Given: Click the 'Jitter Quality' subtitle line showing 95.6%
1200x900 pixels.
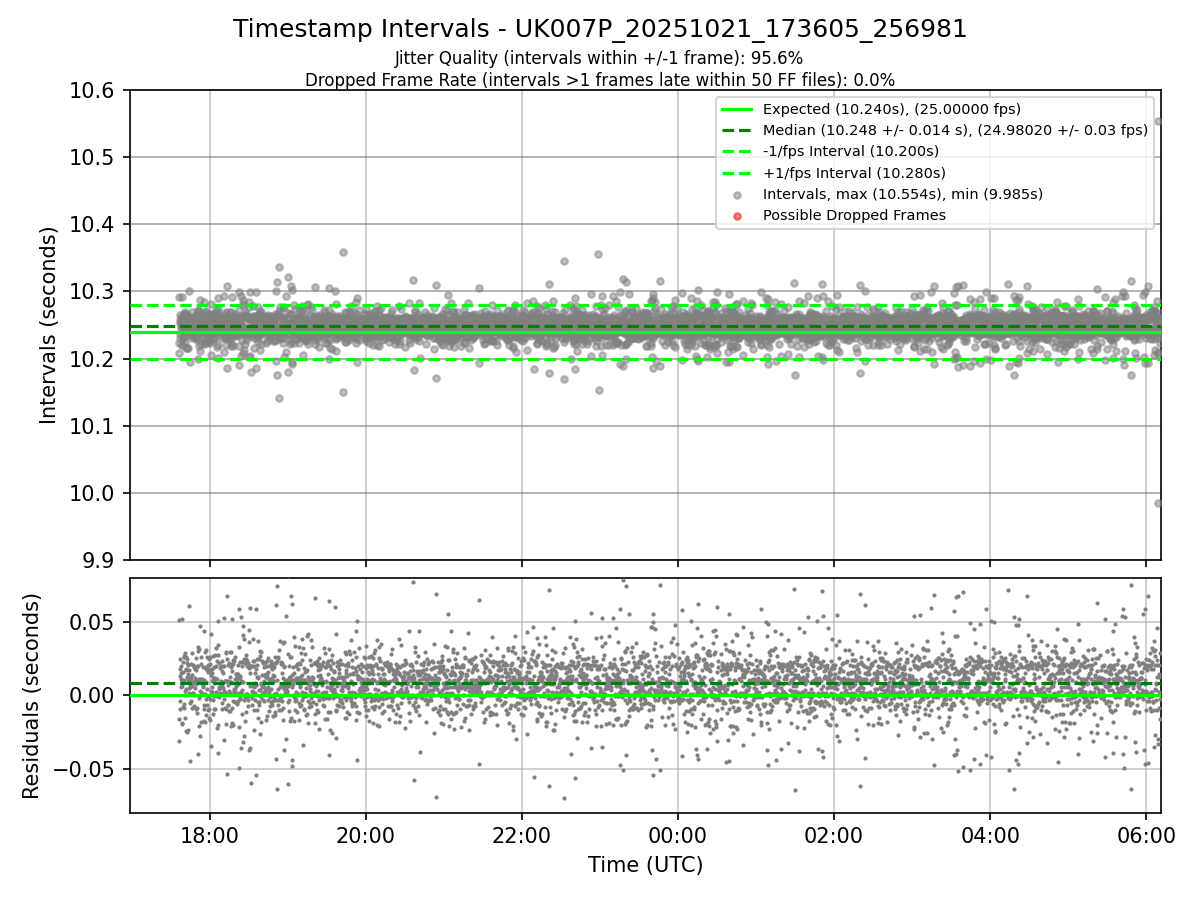Looking at the screenshot, I should (599, 58).
